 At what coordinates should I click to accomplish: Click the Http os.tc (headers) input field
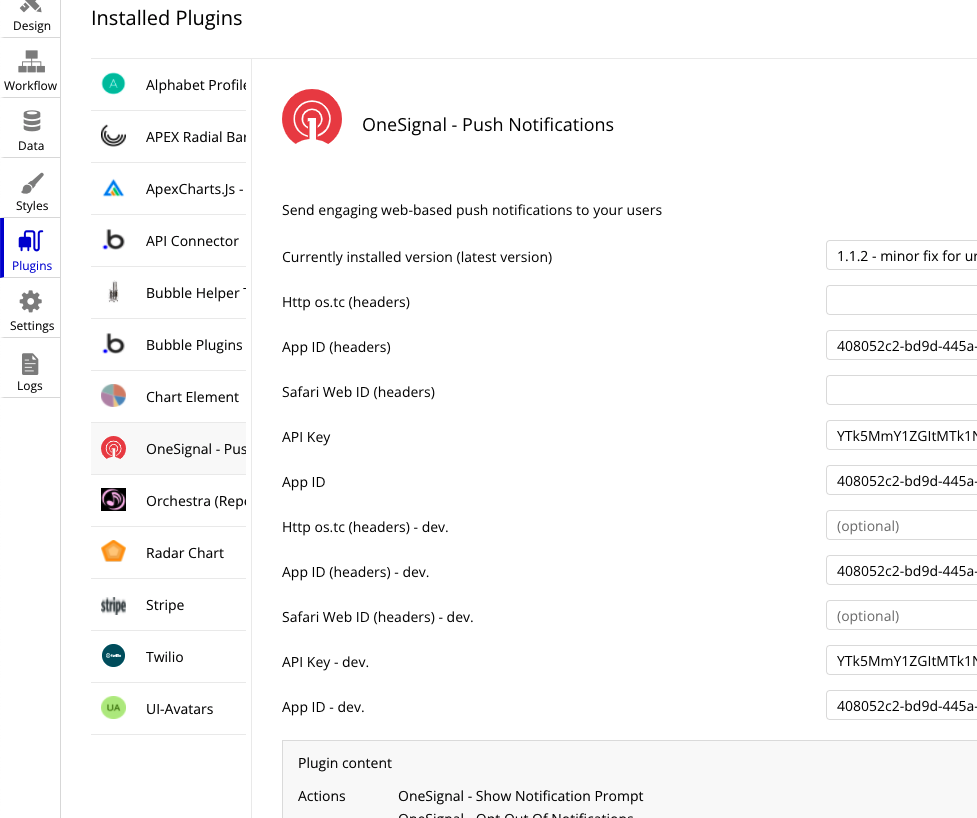point(901,302)
